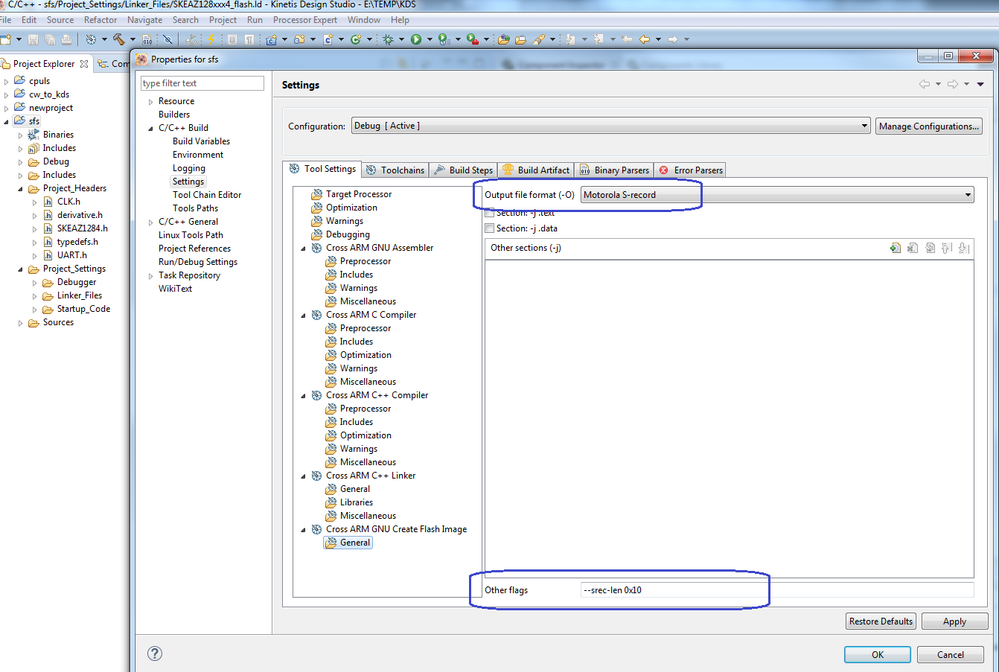Collapse Cross ARM C++ Linker node
This screenshot has height=672, width=999.
[303, 476]
